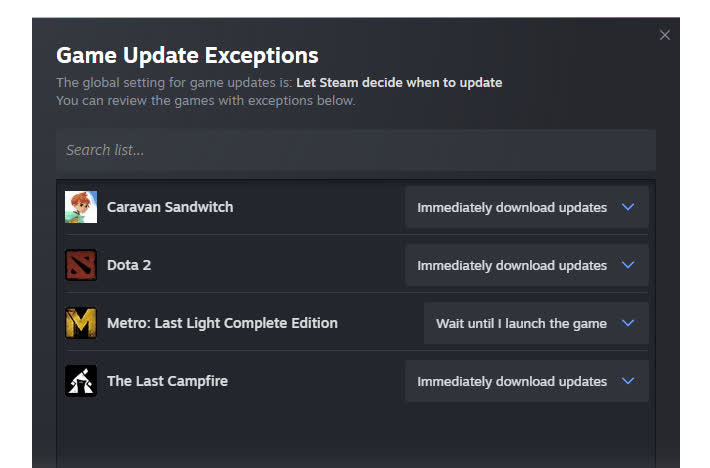The width and height of the screenshot is (710, 468).
Task: Select Metro: Last Light Complete Edition title
Action: [222, 323]
